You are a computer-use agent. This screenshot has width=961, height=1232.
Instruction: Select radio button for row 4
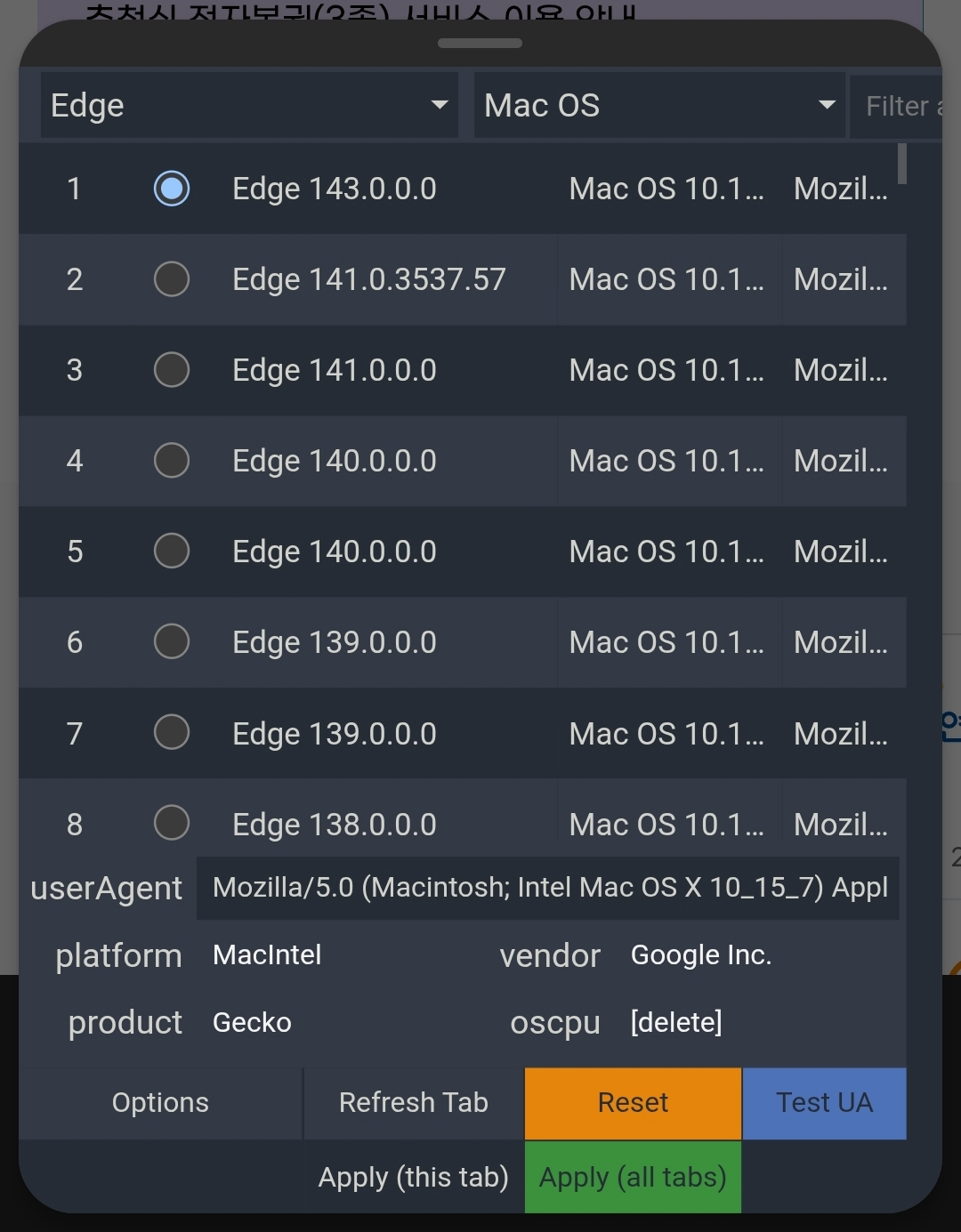172,461
